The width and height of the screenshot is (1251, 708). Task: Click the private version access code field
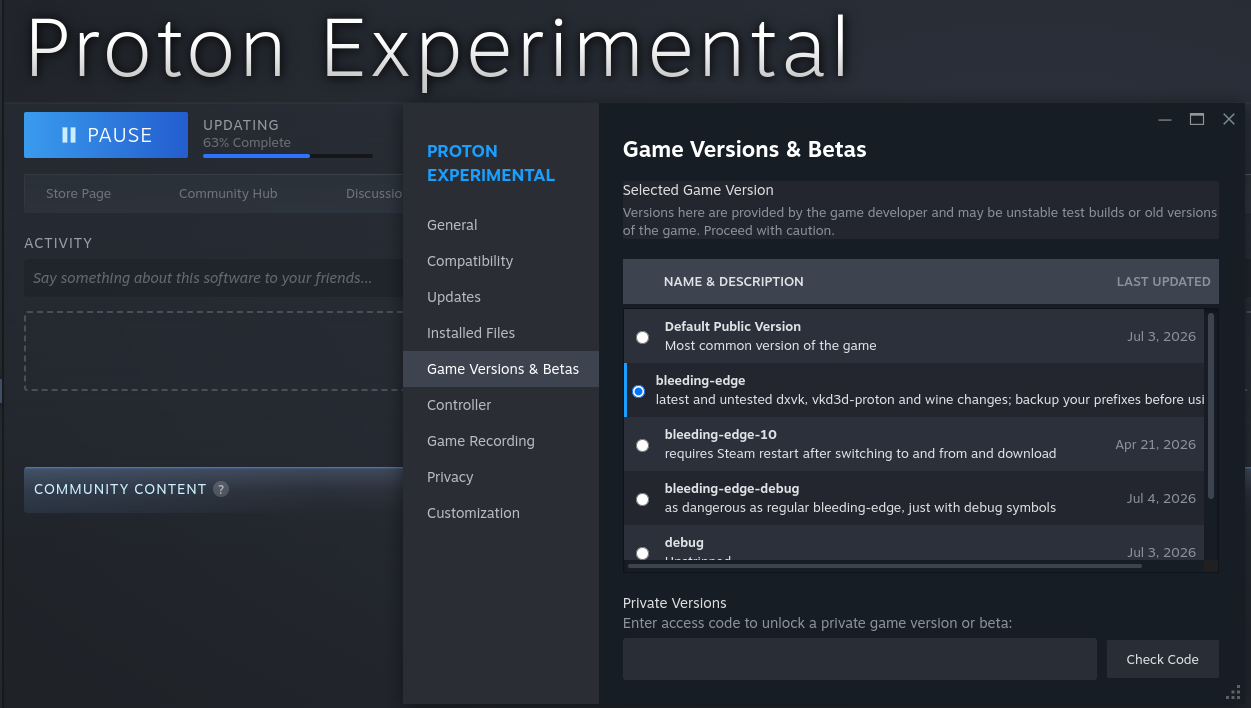(860, 659)
